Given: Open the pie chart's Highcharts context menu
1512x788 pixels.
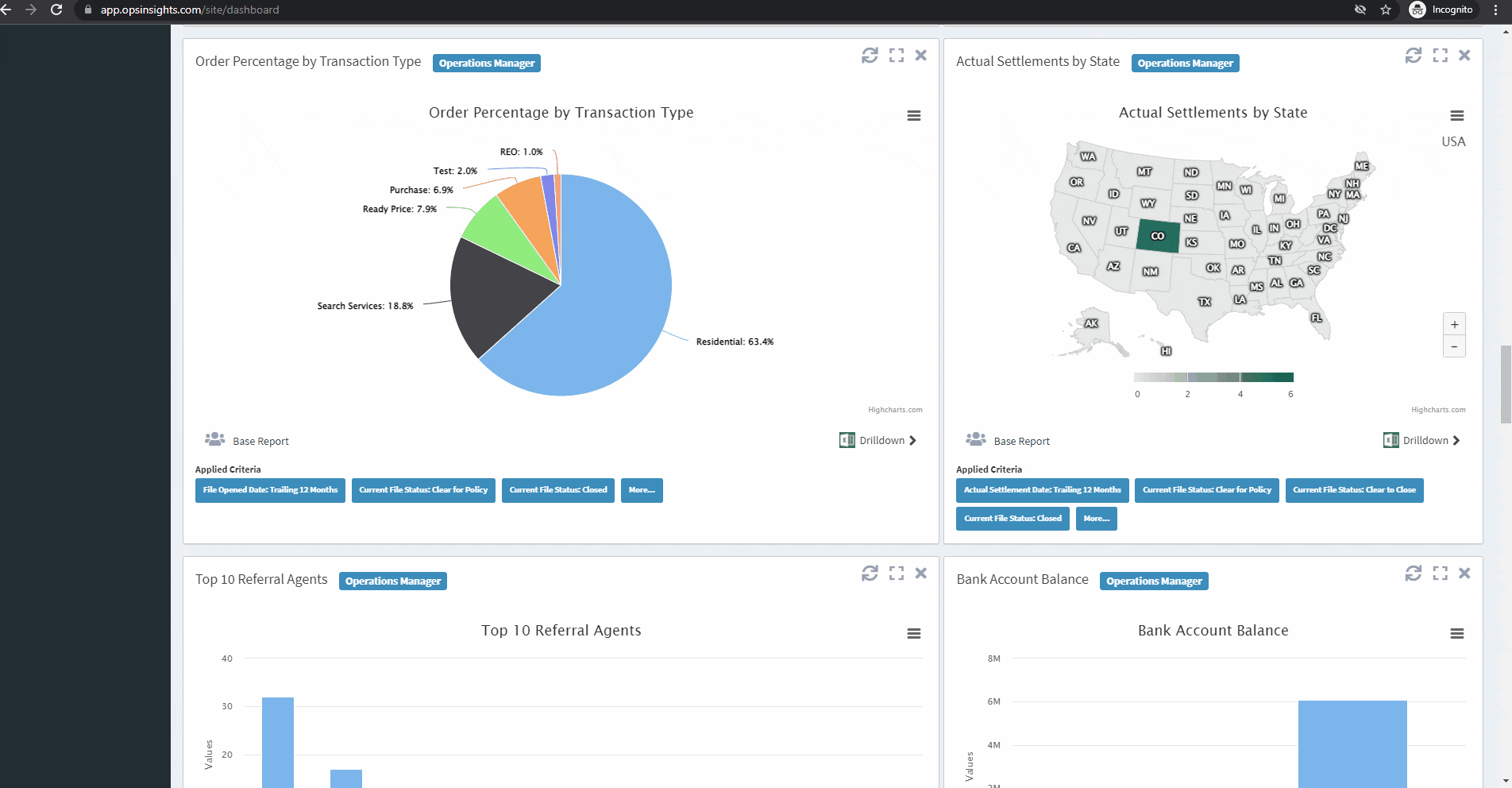Looking at the screenshot, I should (x=913, y=115).
